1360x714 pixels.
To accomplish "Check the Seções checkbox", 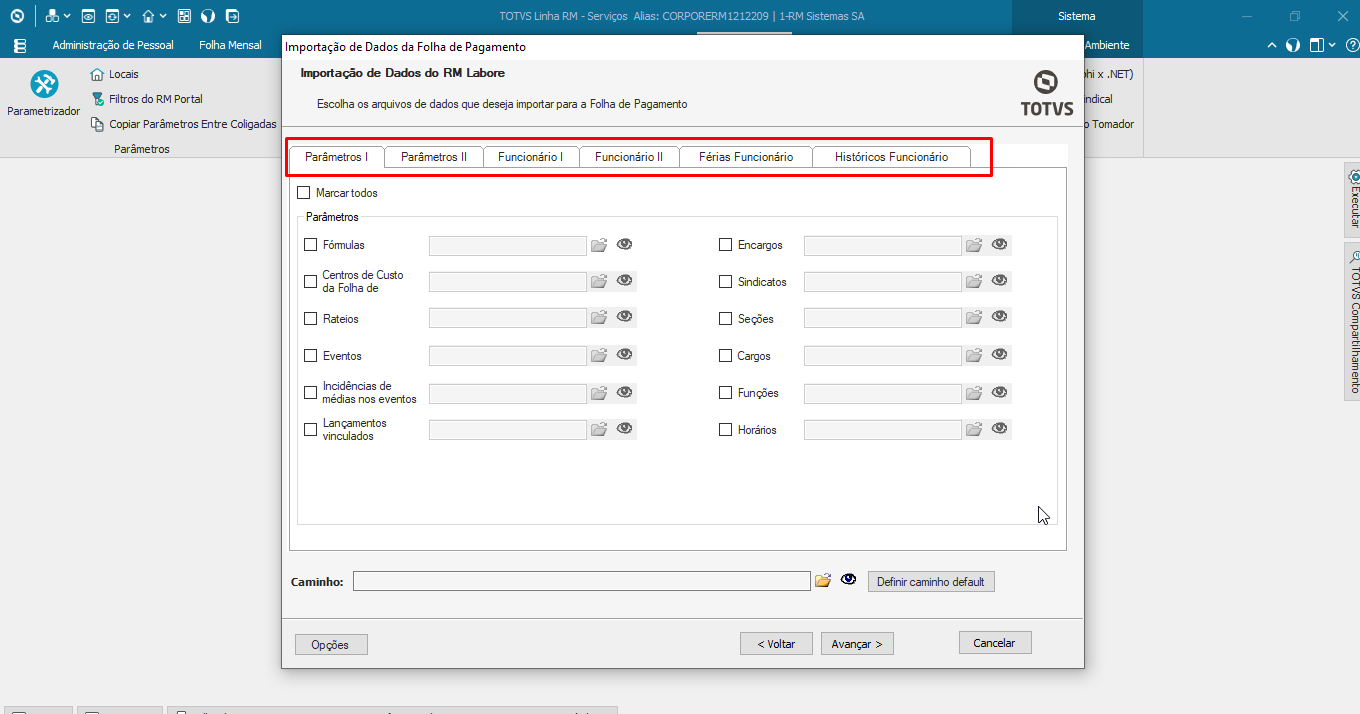I will (x=726, y=318).
